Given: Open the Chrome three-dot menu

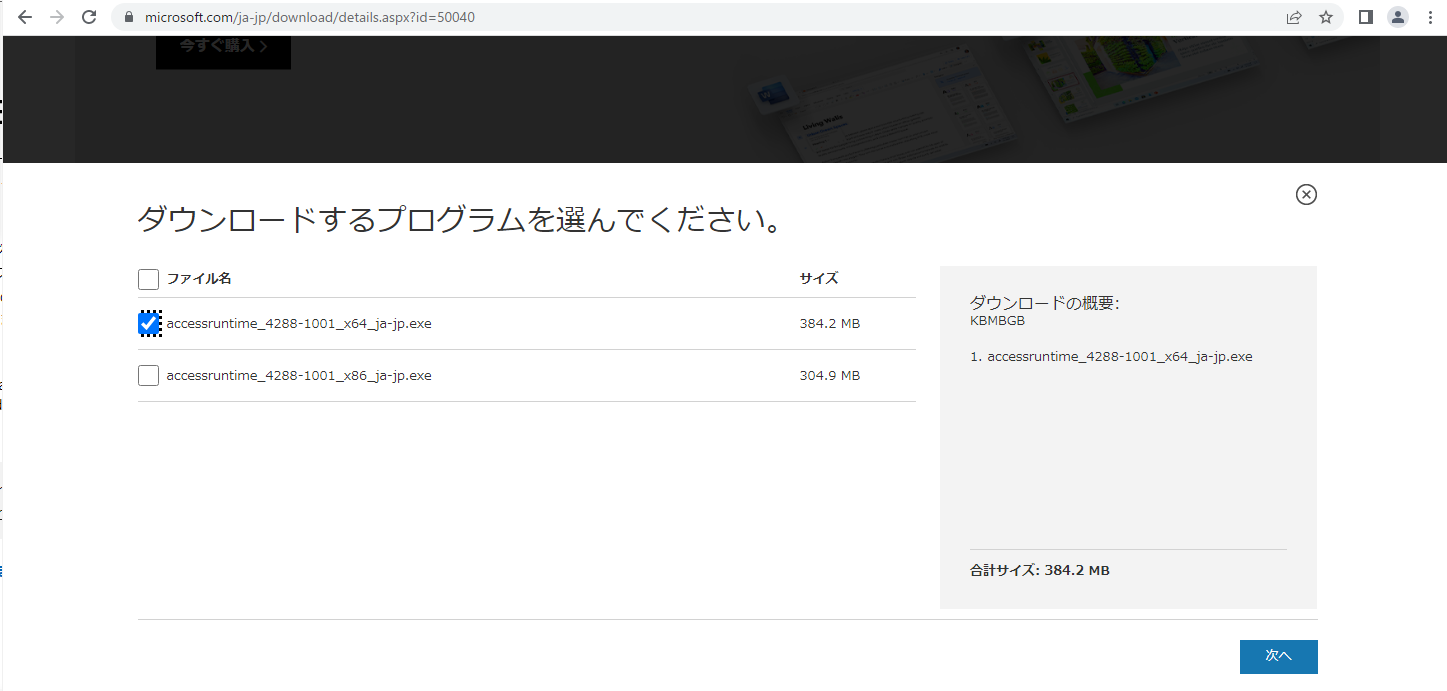Looking at the screenshot, I should [1430, 17].
